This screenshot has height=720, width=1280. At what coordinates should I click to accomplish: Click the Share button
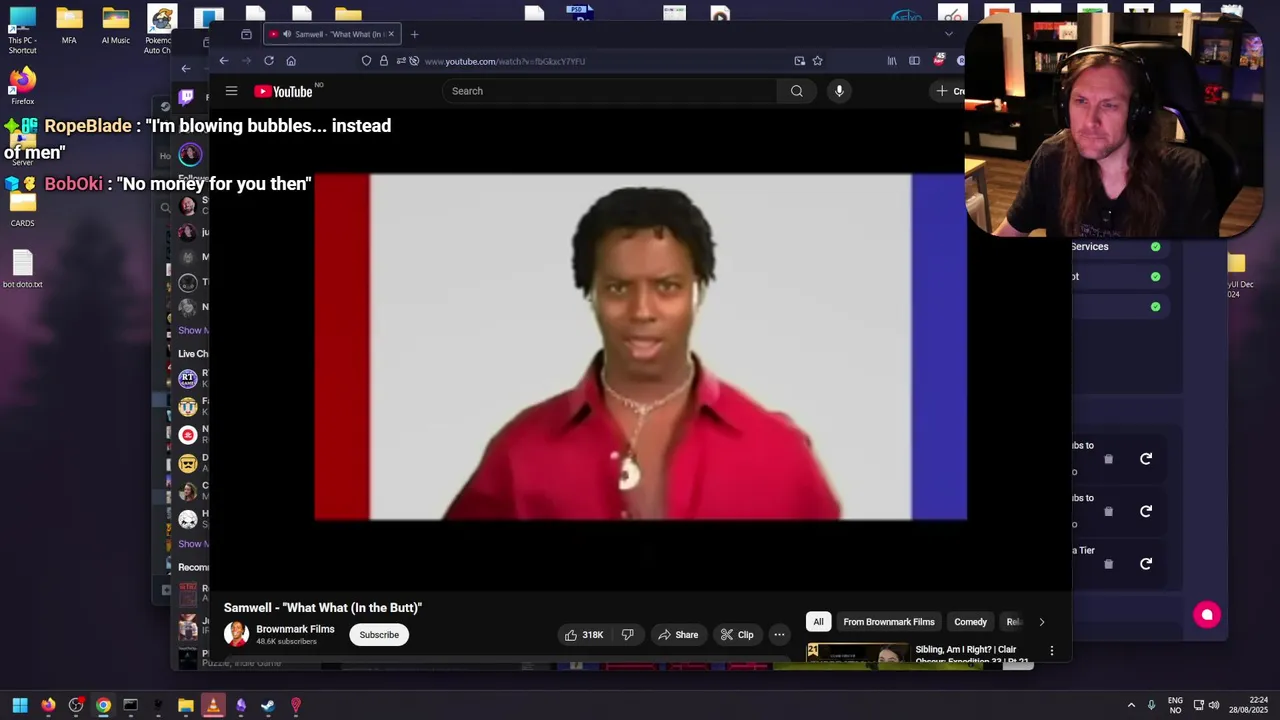pos(677,635)
